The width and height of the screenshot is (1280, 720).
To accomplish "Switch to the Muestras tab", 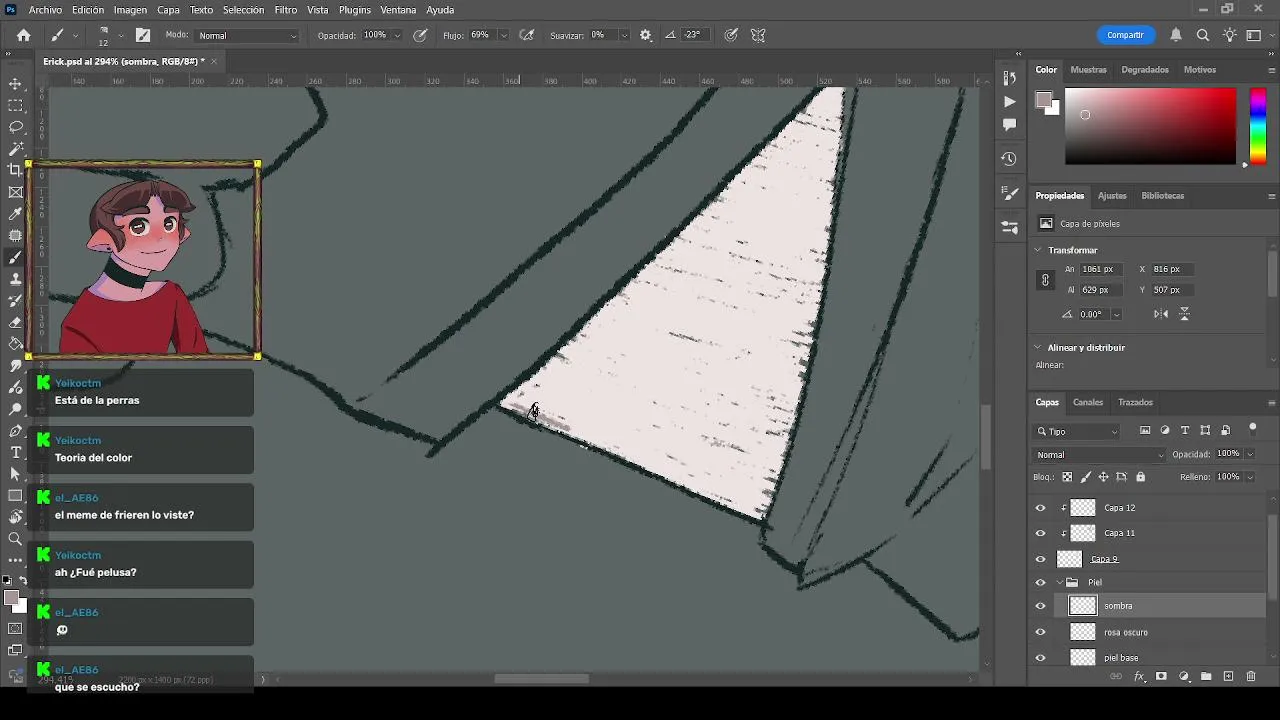I will pos(1088,70).
